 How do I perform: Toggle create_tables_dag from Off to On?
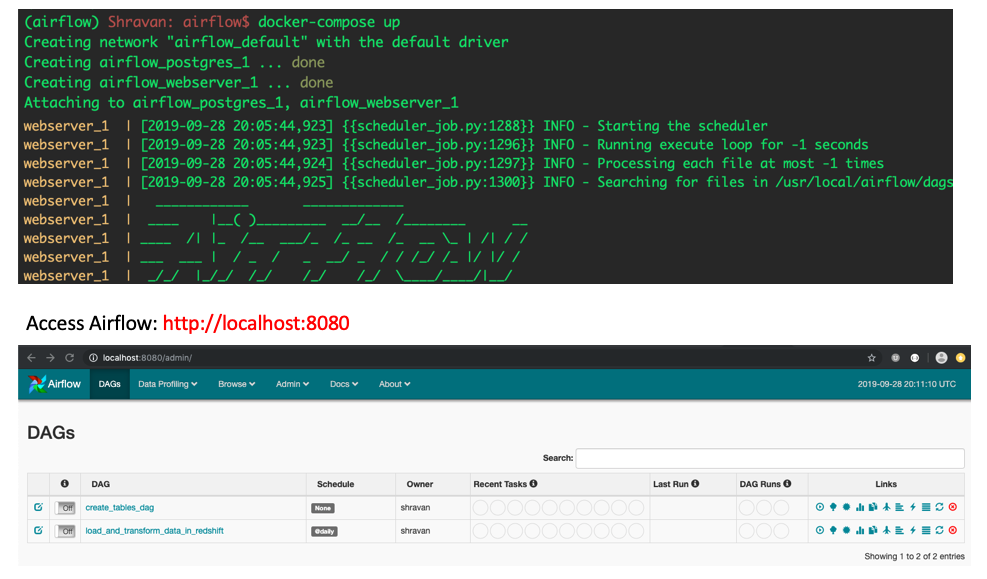(65, 507)
